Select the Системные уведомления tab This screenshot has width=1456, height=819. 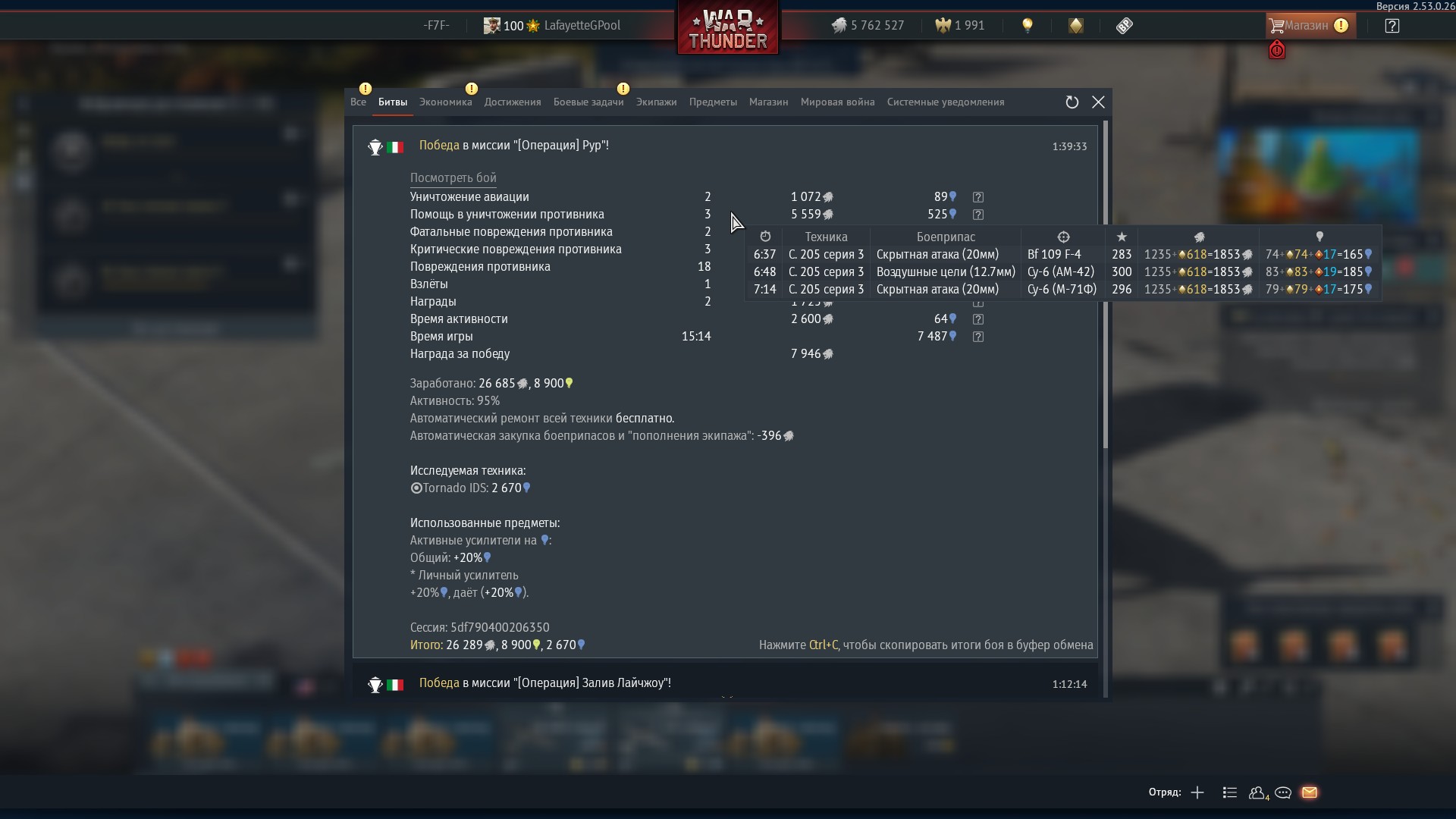coord(946,102)
